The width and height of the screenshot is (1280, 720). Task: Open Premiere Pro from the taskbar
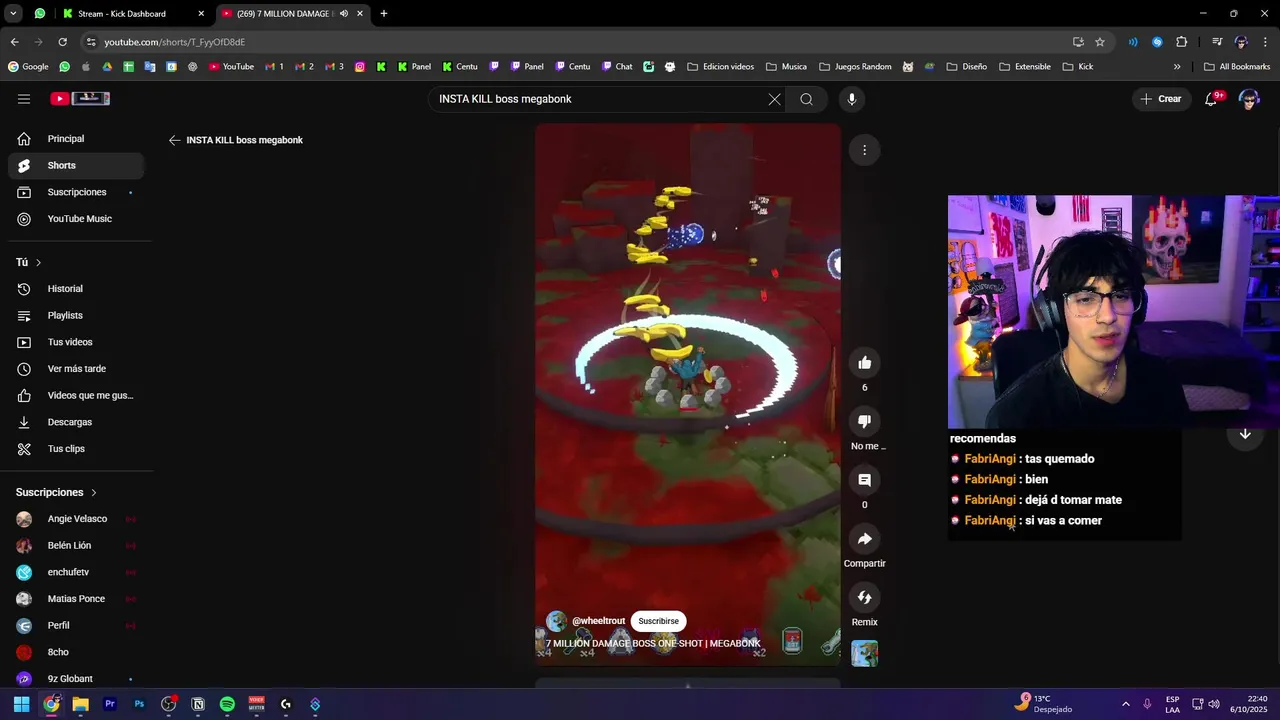tap(110, 704)
